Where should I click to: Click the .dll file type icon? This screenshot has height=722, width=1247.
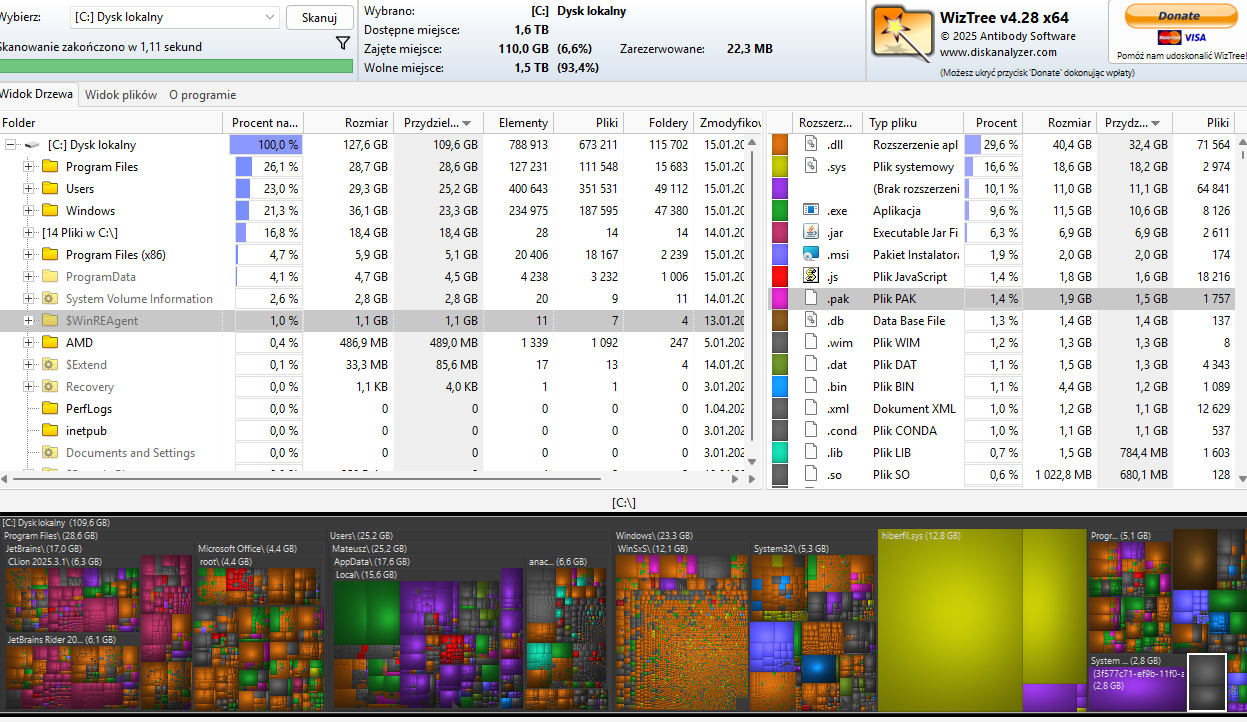pos(811,145)
